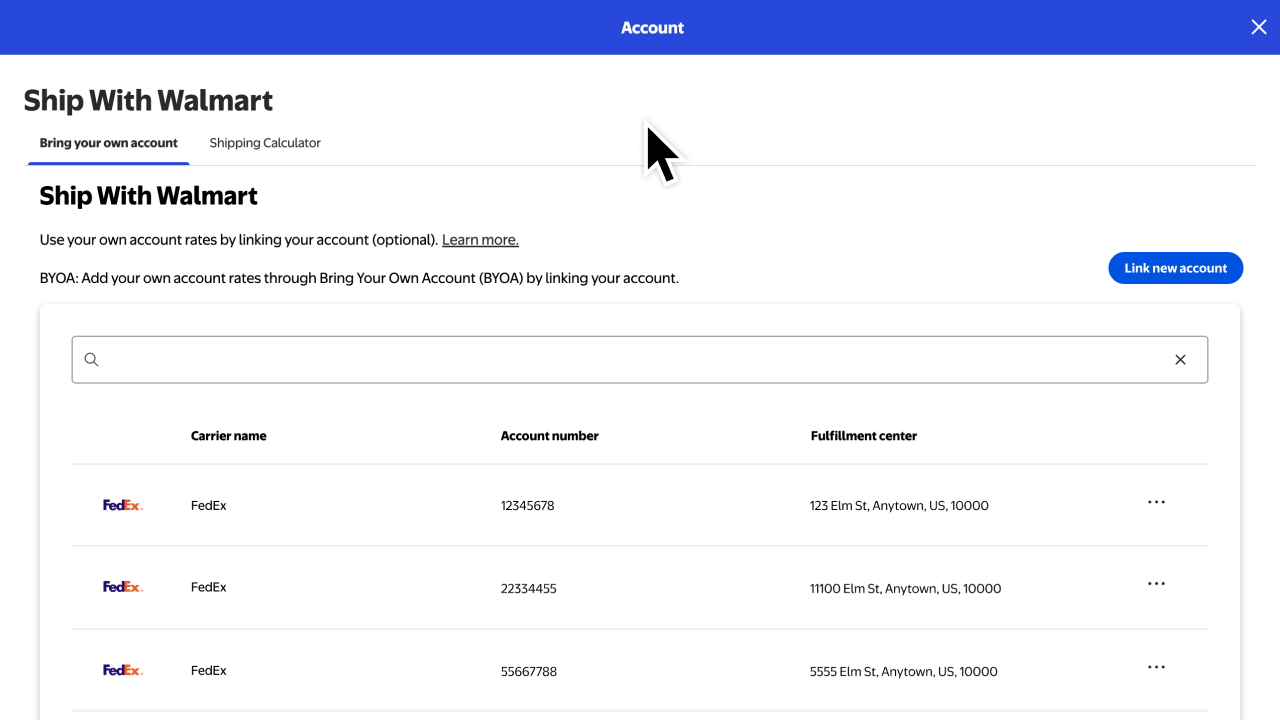
Task: Click the FedEx logo beside account 55667788
Action: 122,670
